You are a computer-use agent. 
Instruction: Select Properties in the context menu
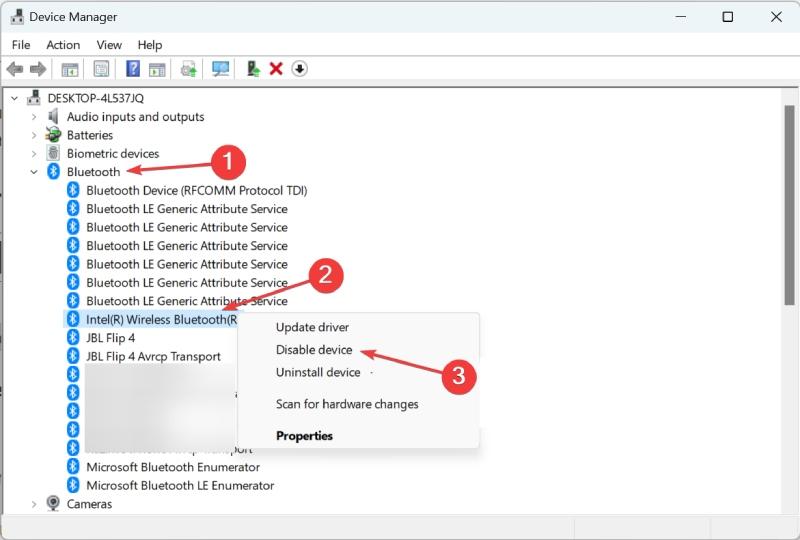[304, 436]
